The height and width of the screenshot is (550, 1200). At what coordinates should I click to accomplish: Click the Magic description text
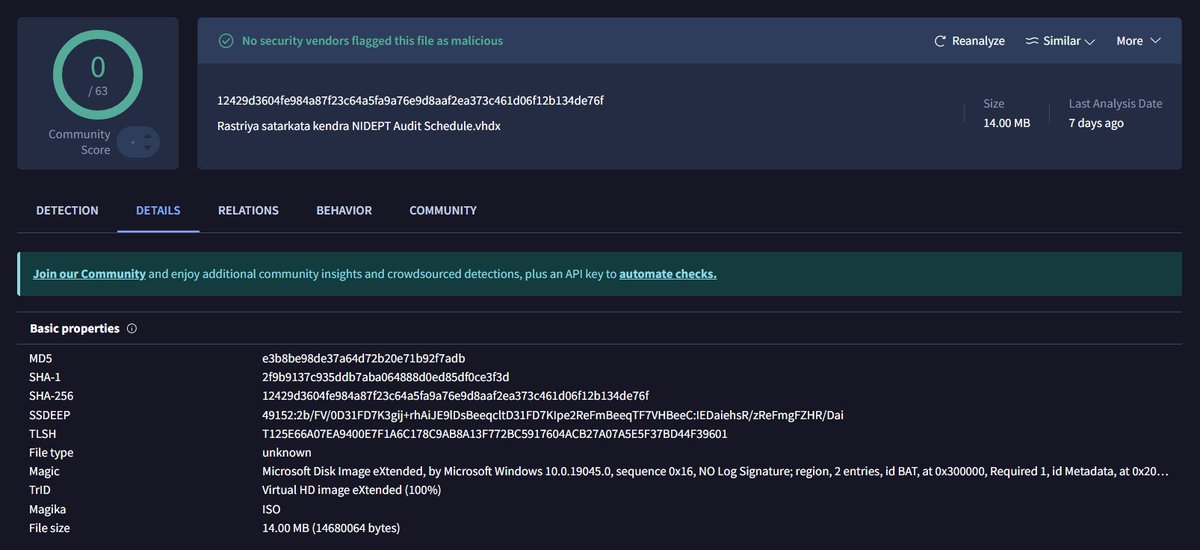715,471
